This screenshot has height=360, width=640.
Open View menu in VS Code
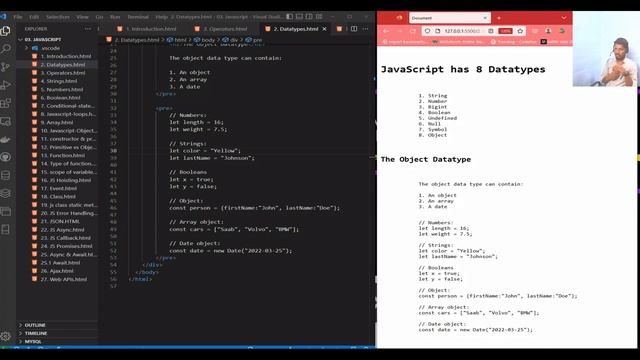(82, 17)
